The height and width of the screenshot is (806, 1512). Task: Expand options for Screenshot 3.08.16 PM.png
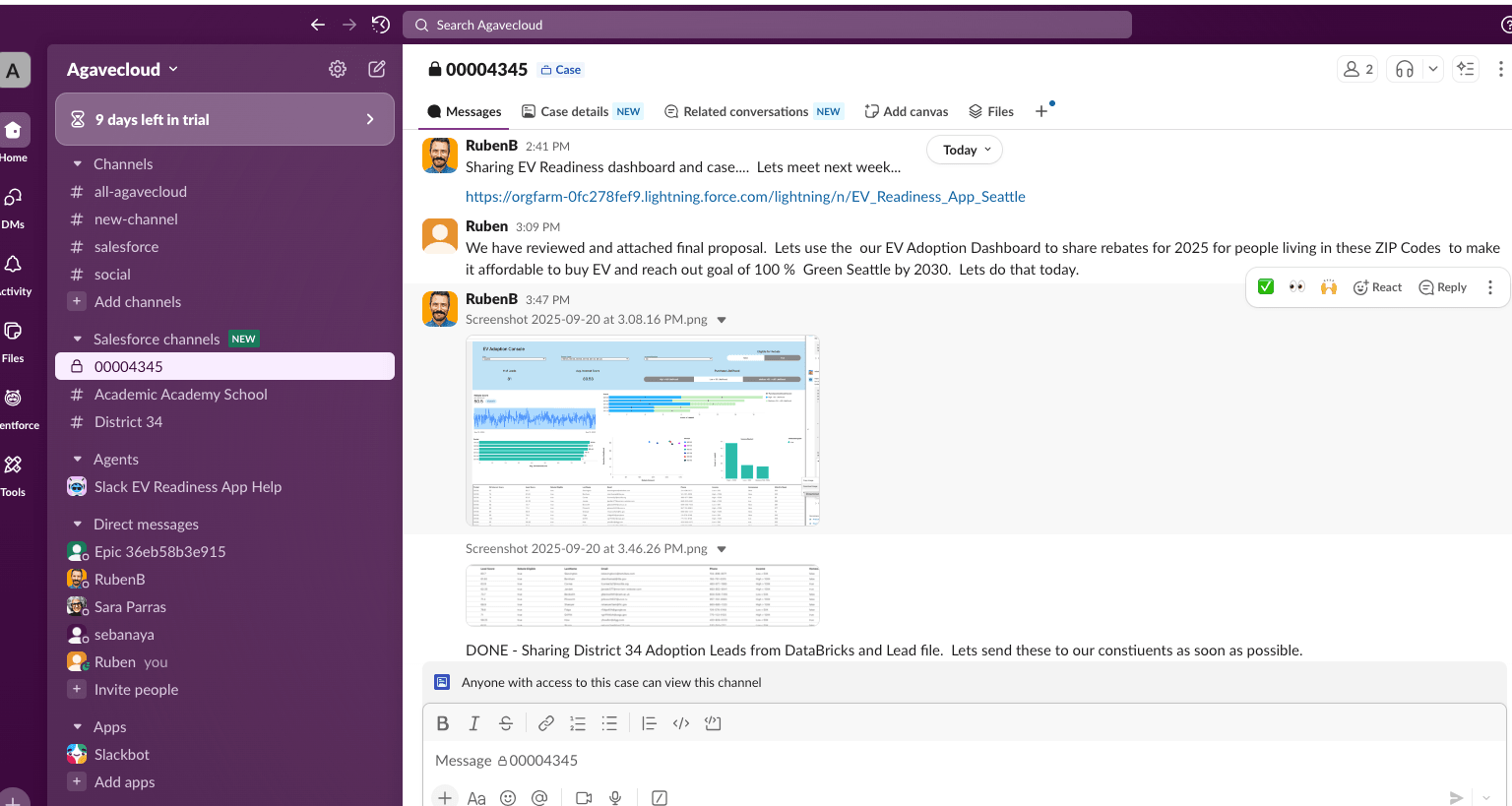tap(722, 320)
